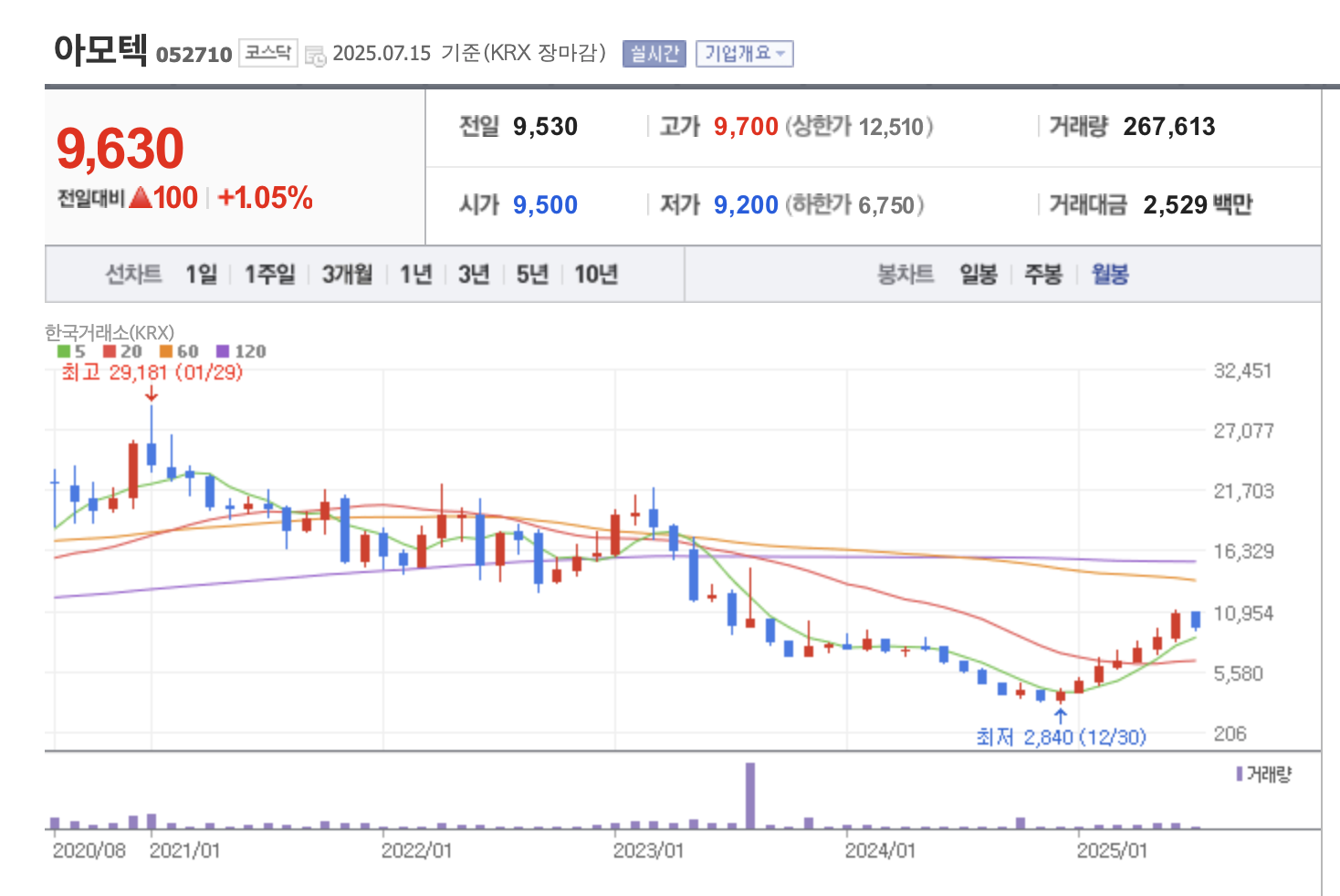This screenshot has height=896, width=1340.
Task: Click the current price 9,630
Action: (x=120, y=149)
